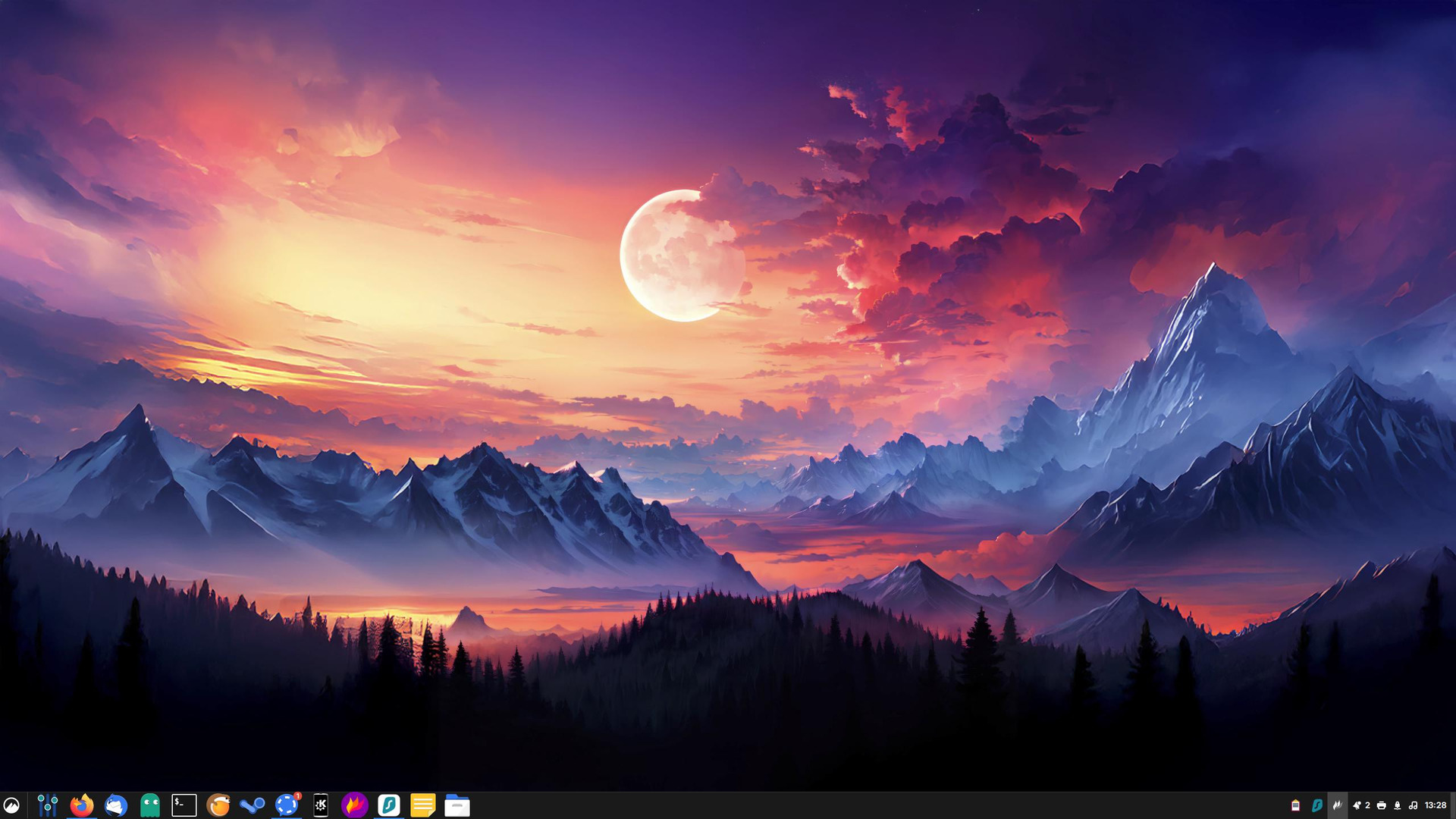The width and height of the screenshot is (1456, 819).
Task: Open the yellow sticky notes app
Action: click(422, 805)
